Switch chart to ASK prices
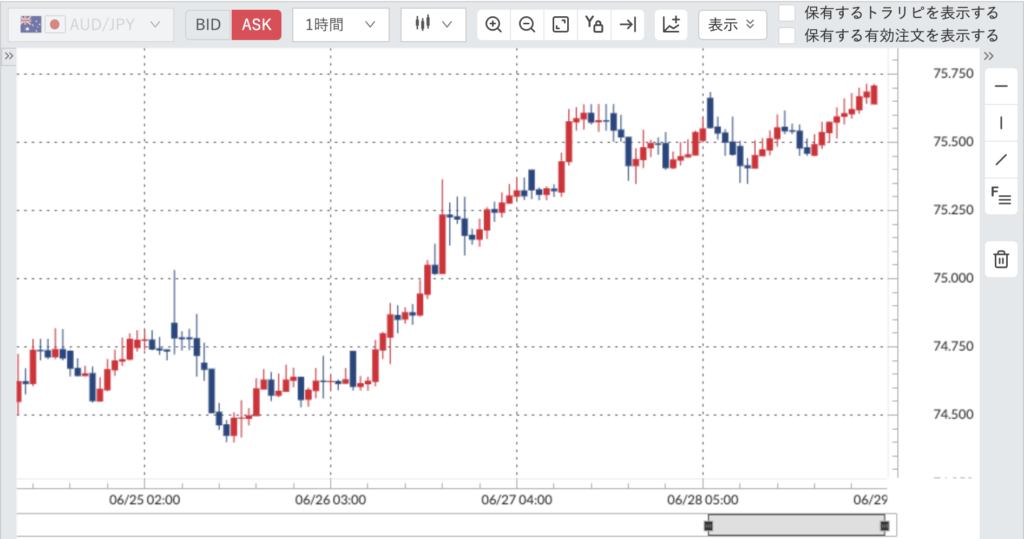1024x539 pixels. tap(256, 25)
